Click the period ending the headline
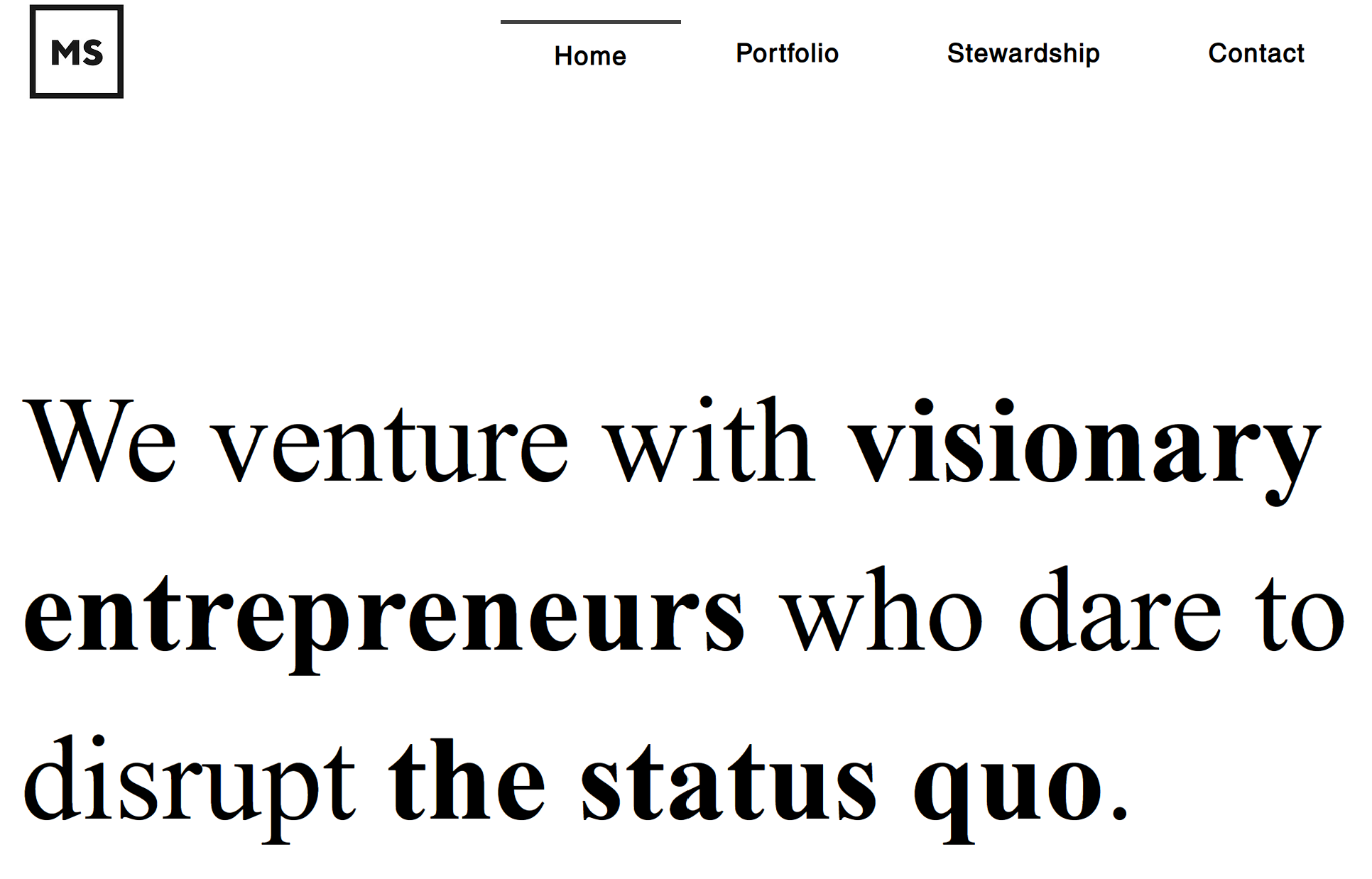This screenshot has width=1372, height=879. click(1120, 812)
